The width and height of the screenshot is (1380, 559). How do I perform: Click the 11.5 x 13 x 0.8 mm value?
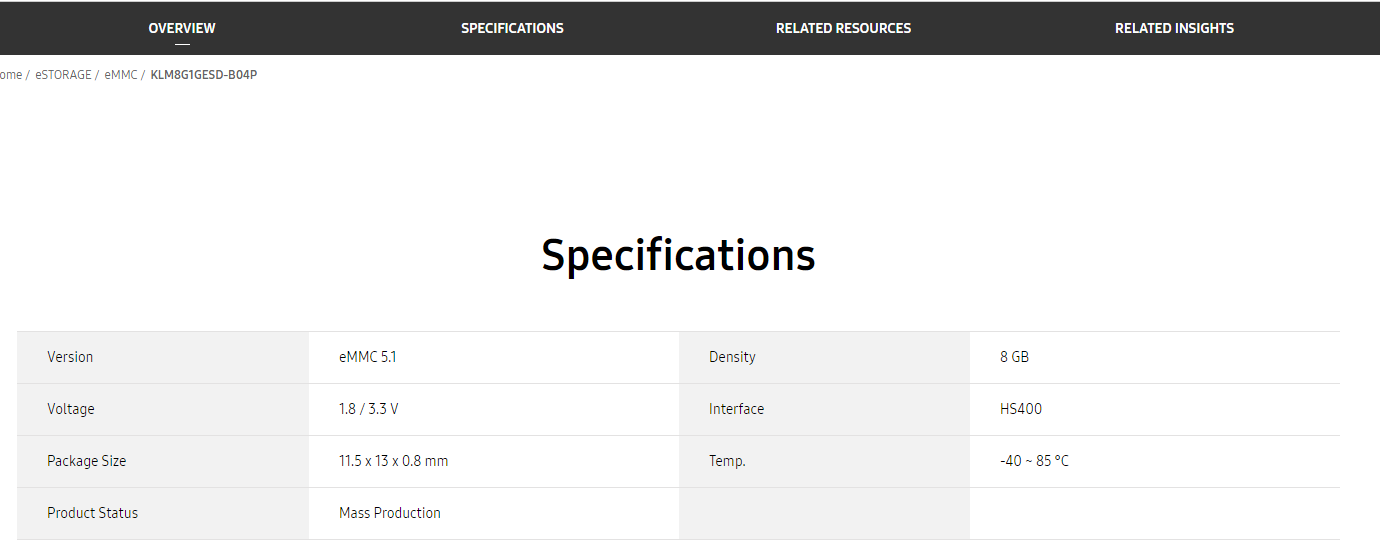pyautogui.click(x=393, y=461)
